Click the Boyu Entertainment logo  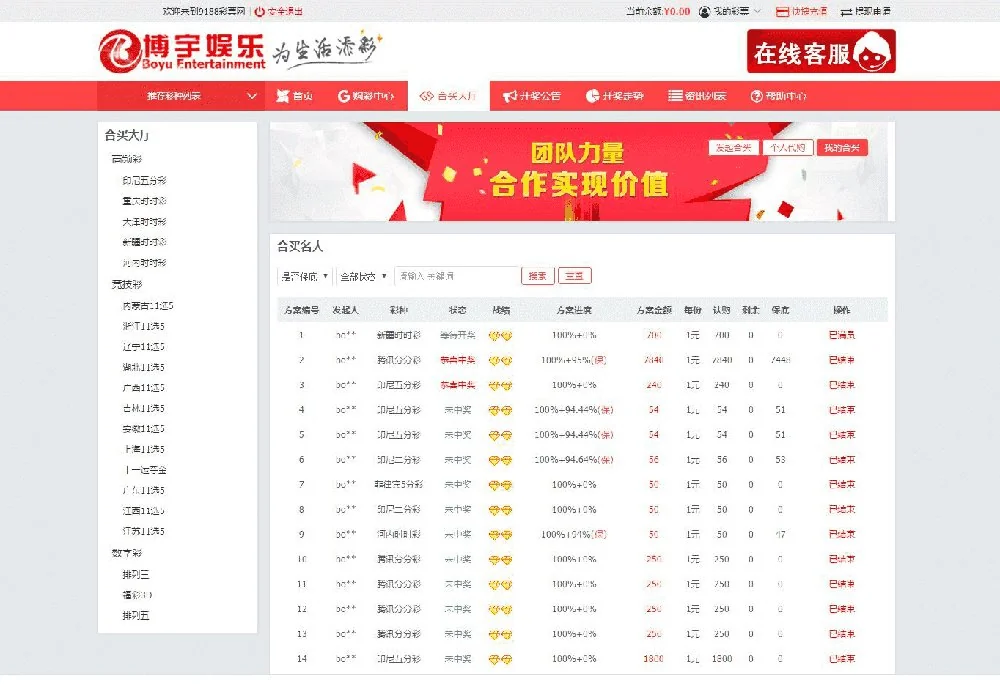pos(182,50)
